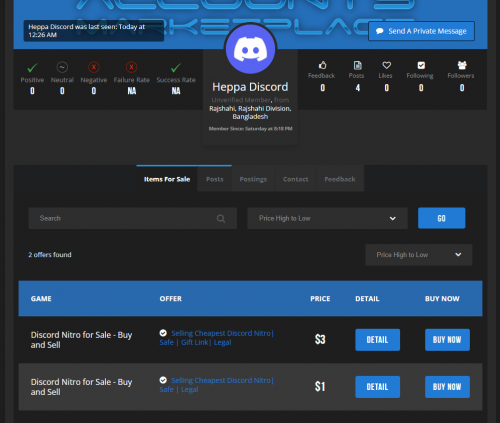Click the search magnifier icon
This screenshot has width=500, height=423.
(221, 218)
